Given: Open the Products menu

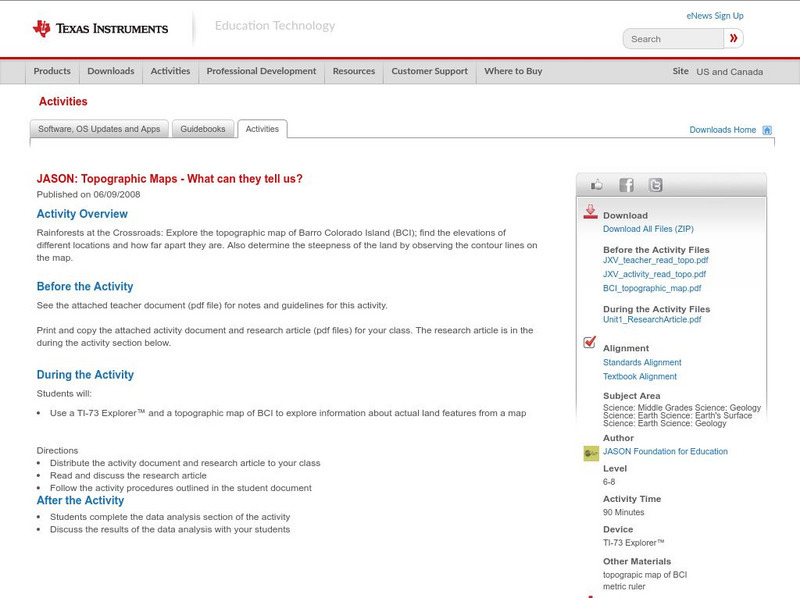Looking at the screenshot, I should (x=52, y=71).
